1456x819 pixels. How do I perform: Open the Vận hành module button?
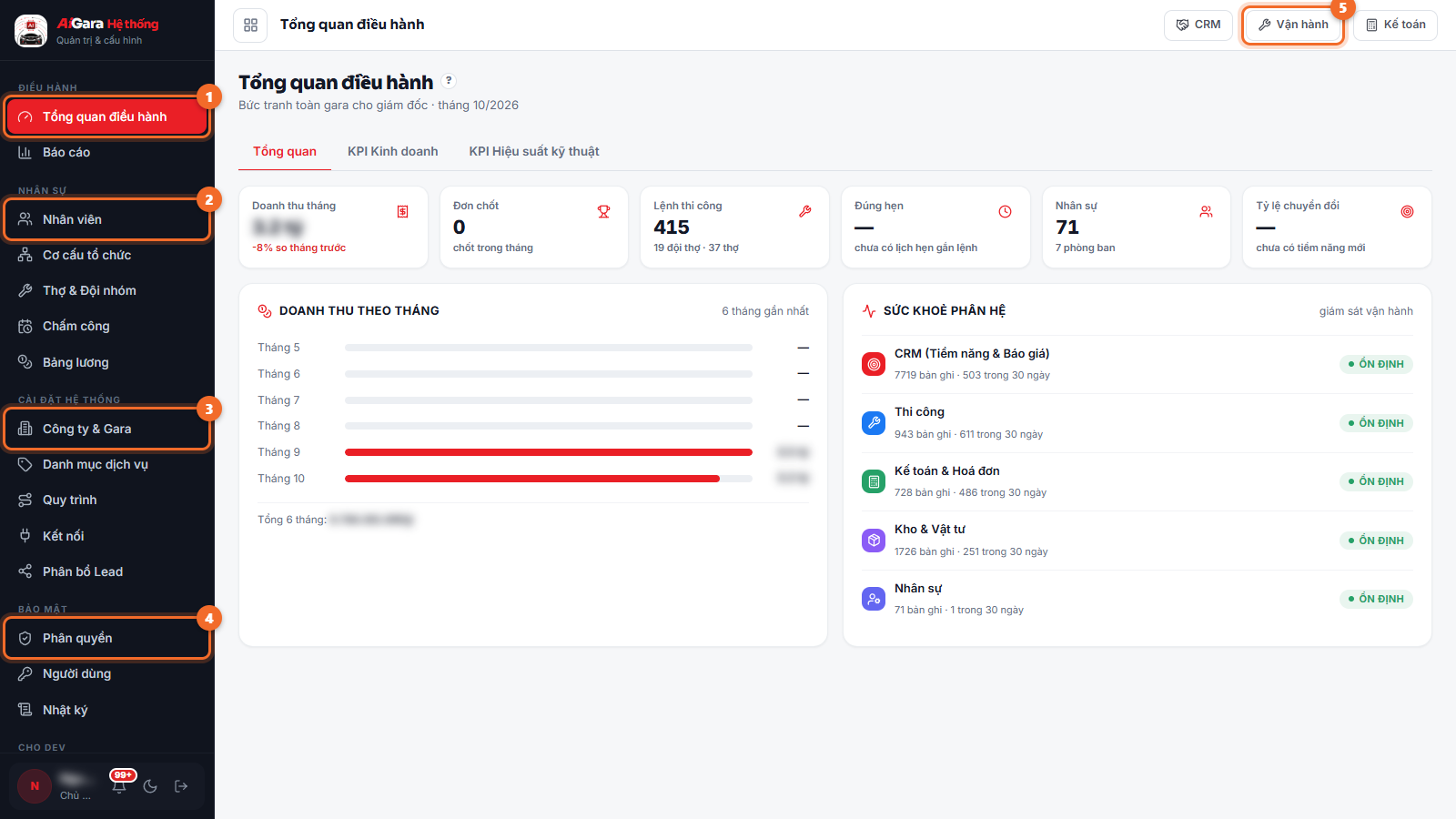click(x=1293, y=25)
